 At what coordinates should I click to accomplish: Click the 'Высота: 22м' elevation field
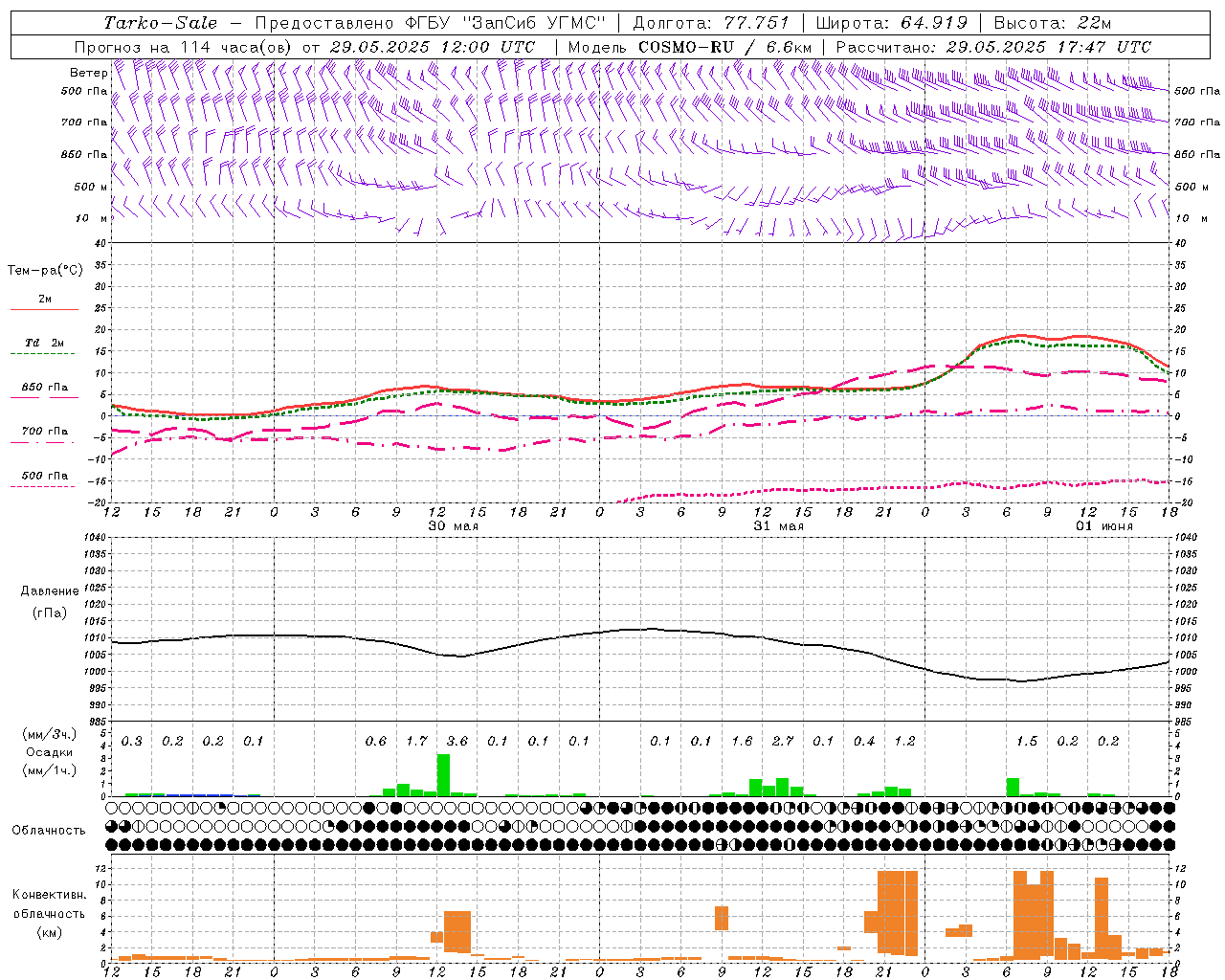coord(1053,23)
